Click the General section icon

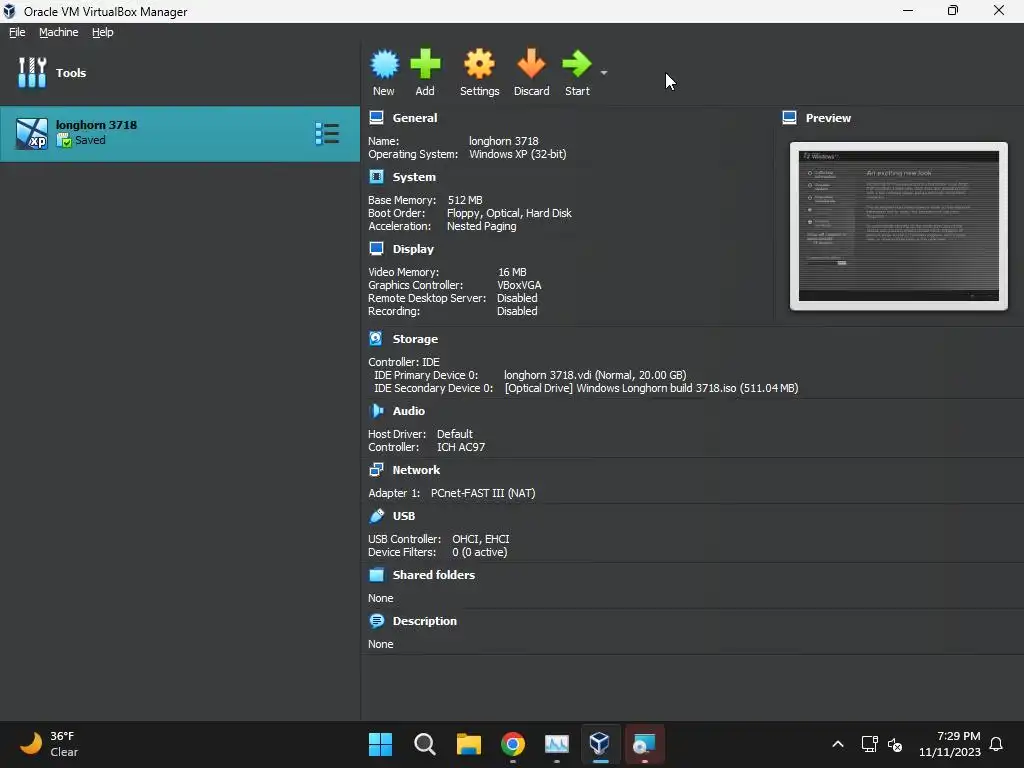pyautogui.click(x=376, y=118)
